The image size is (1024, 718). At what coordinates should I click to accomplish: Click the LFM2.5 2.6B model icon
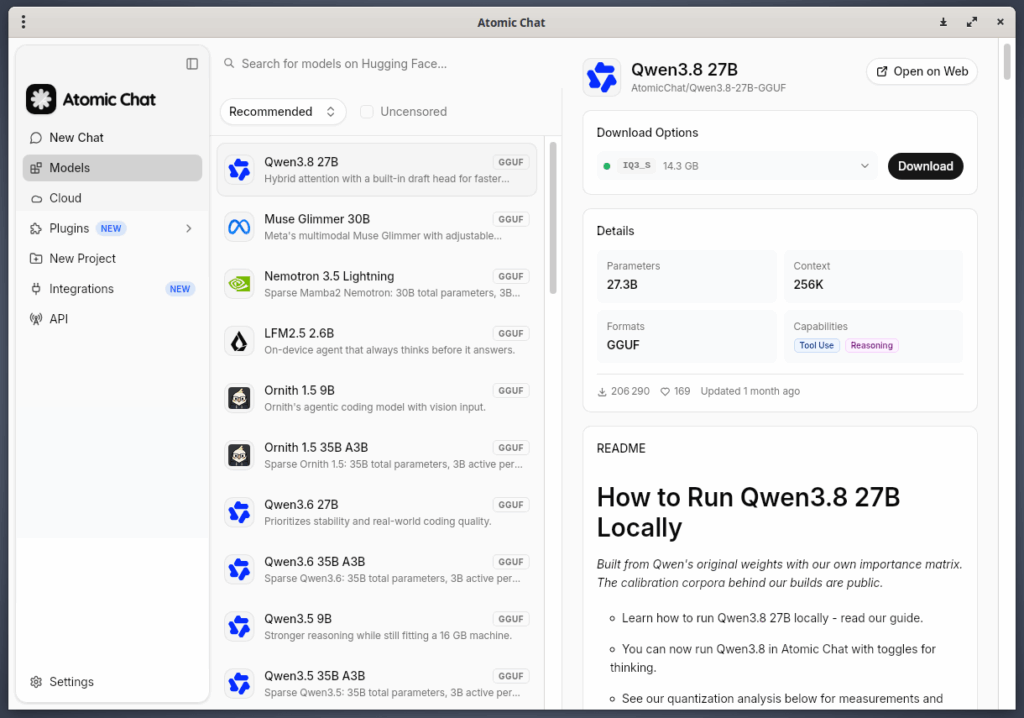point(239,341)
